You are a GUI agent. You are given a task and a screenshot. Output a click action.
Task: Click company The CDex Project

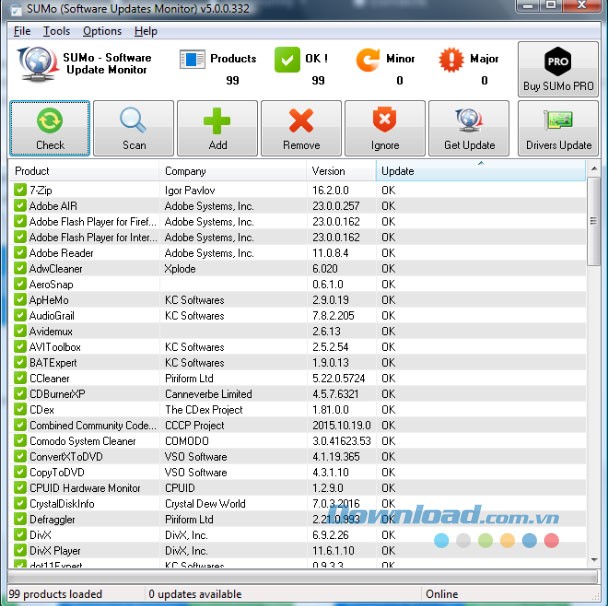[x=204, y=410]
